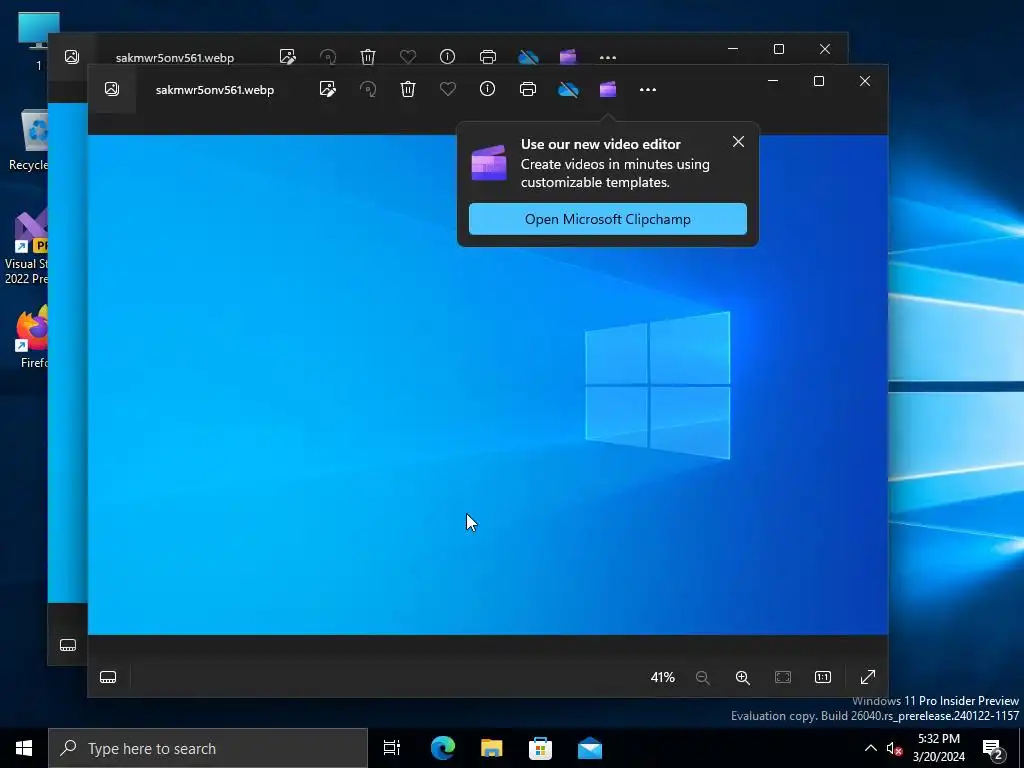Zoom in on the image

point(743,677)
